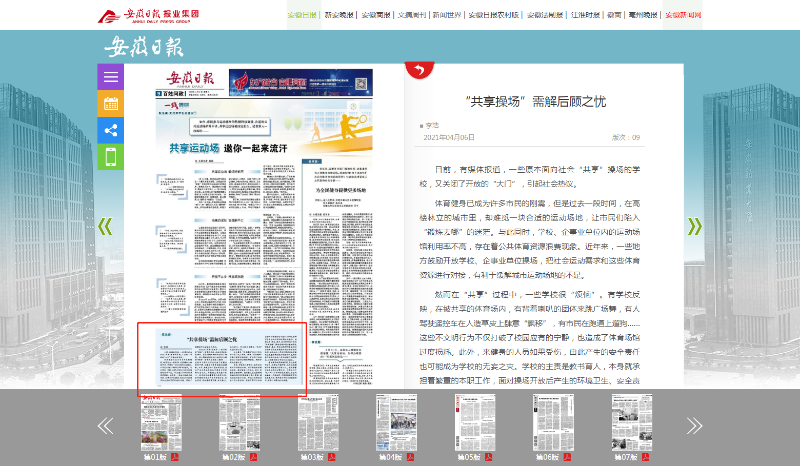Download PDF of 第07版
The image size is (800, 466).
click(x=645, y=457)
